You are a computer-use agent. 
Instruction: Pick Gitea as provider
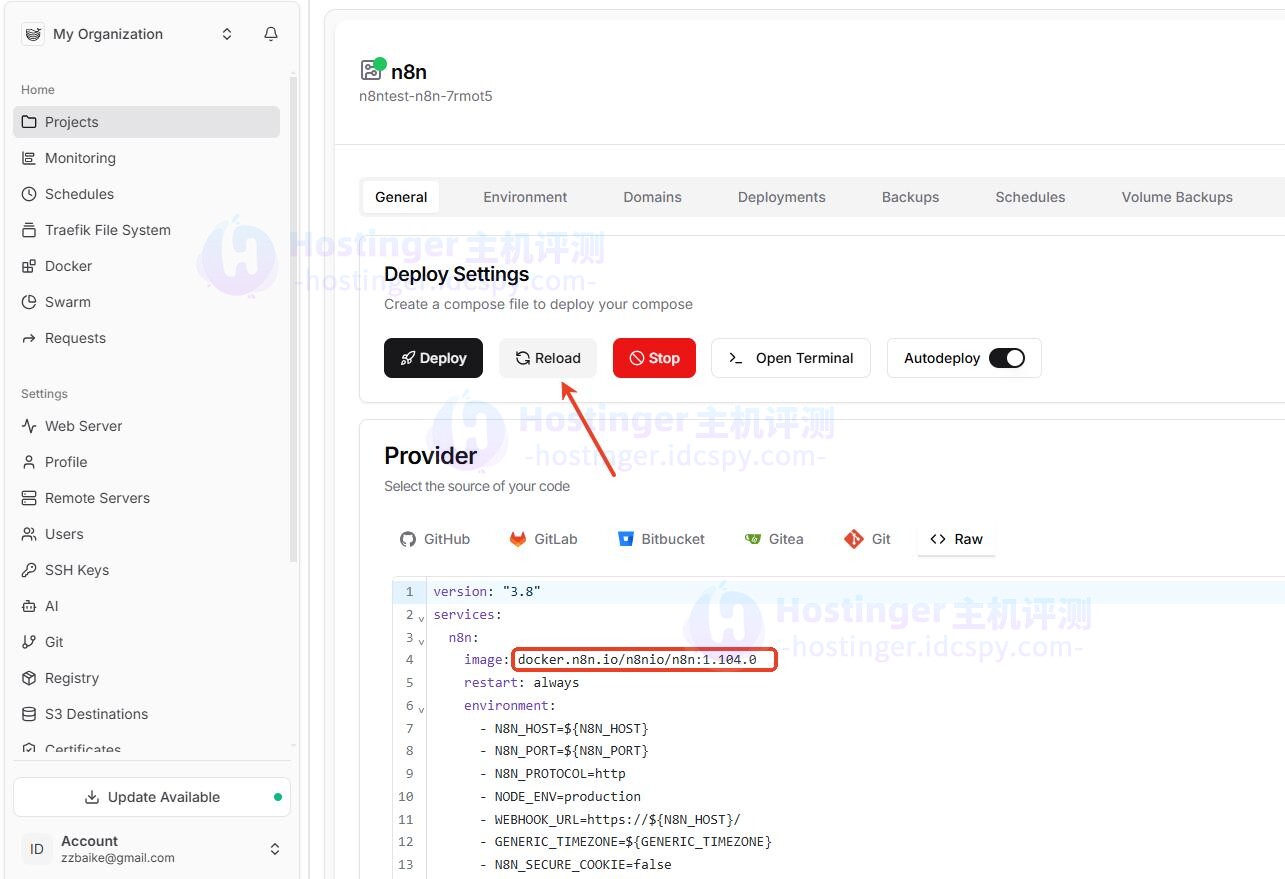click(774, 539)
